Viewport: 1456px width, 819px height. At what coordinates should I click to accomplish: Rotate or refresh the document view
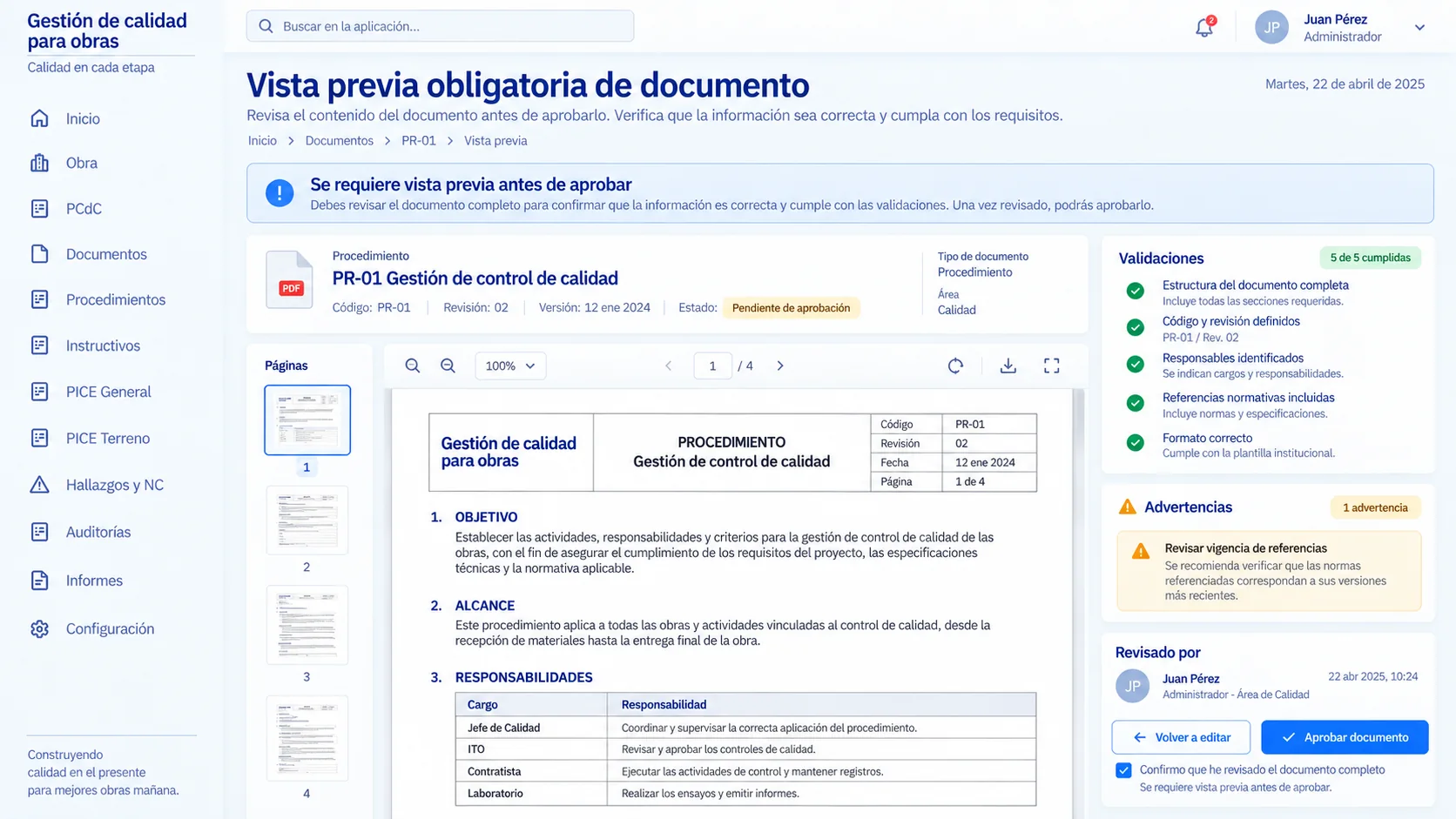pyautogui.click(x=955, y=366)
